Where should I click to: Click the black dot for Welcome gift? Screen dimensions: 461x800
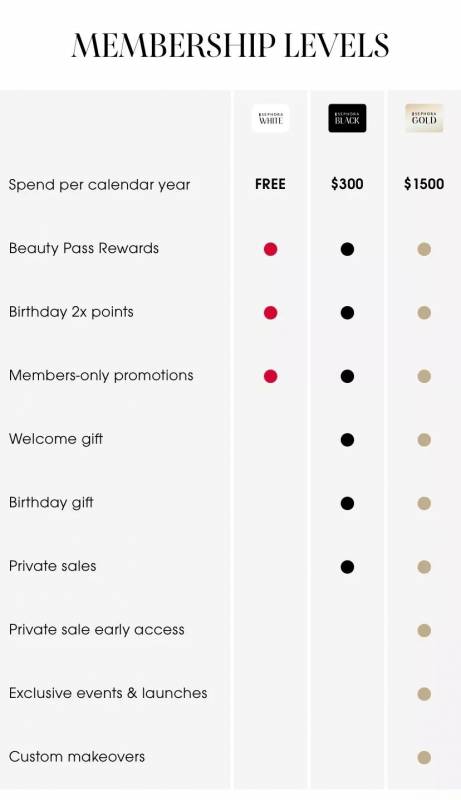347,440
